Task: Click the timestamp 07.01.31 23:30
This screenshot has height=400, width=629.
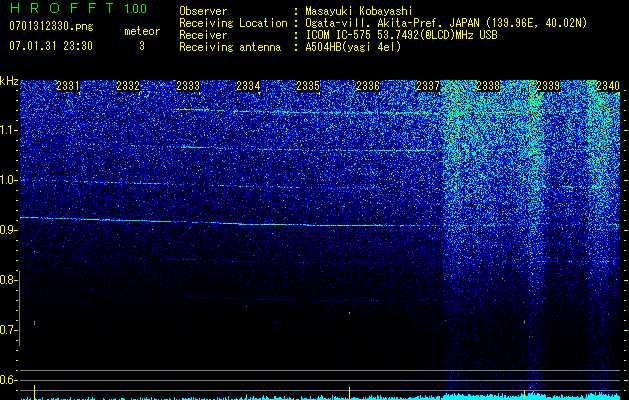Action: (x=51, y=46)
